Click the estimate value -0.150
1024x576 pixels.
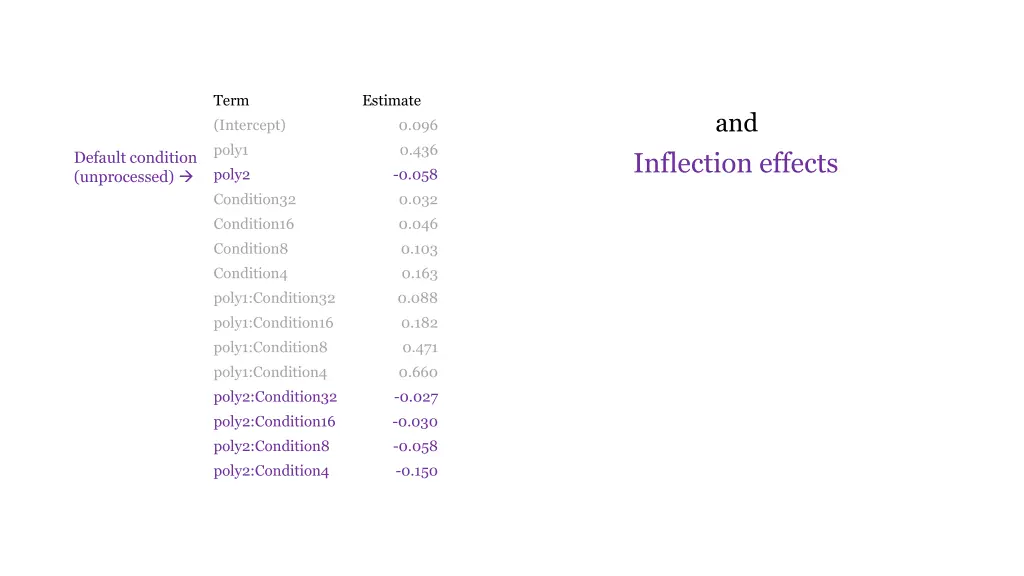coord(416,472)
